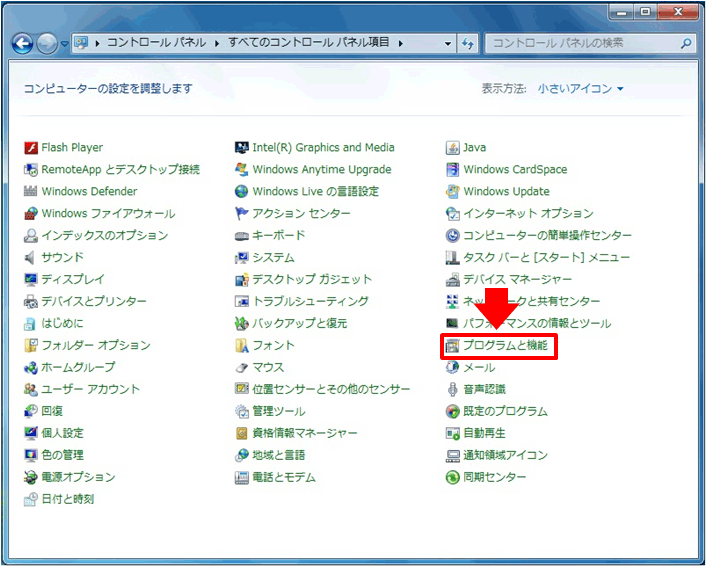This screenshot has width=707, height=568.
Task: Click the バックアップと復元 icon
Action: pos(242,324)
